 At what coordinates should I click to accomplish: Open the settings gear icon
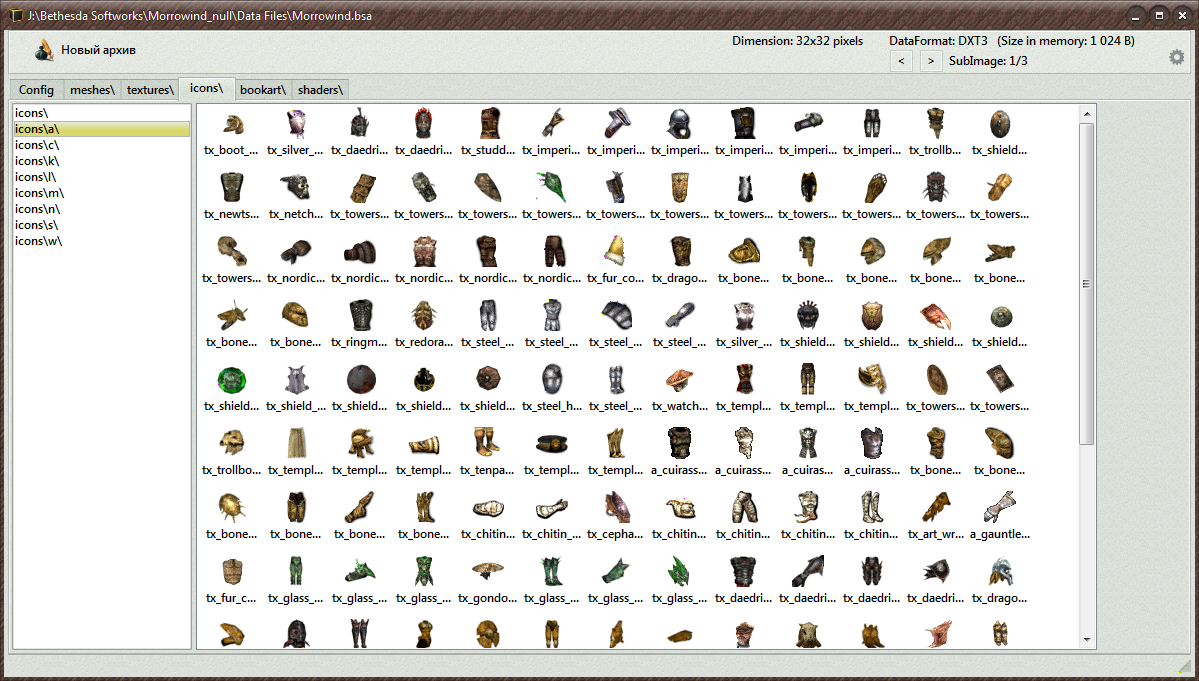pyautogui.click(x=1176, y=57)
